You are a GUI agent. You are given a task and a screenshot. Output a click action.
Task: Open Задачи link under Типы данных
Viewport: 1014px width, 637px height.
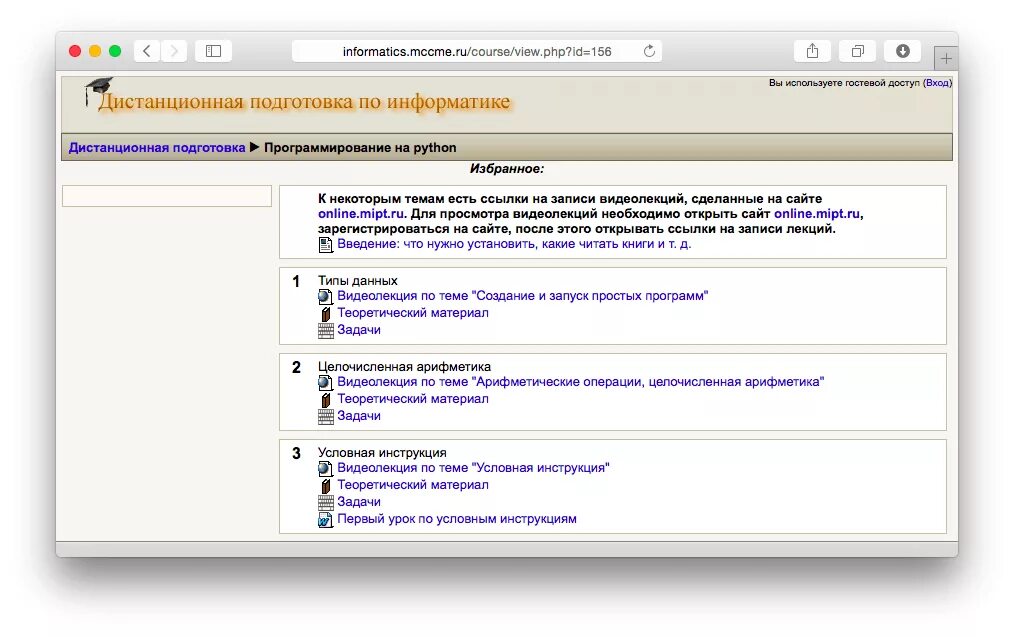click(359, 330)
